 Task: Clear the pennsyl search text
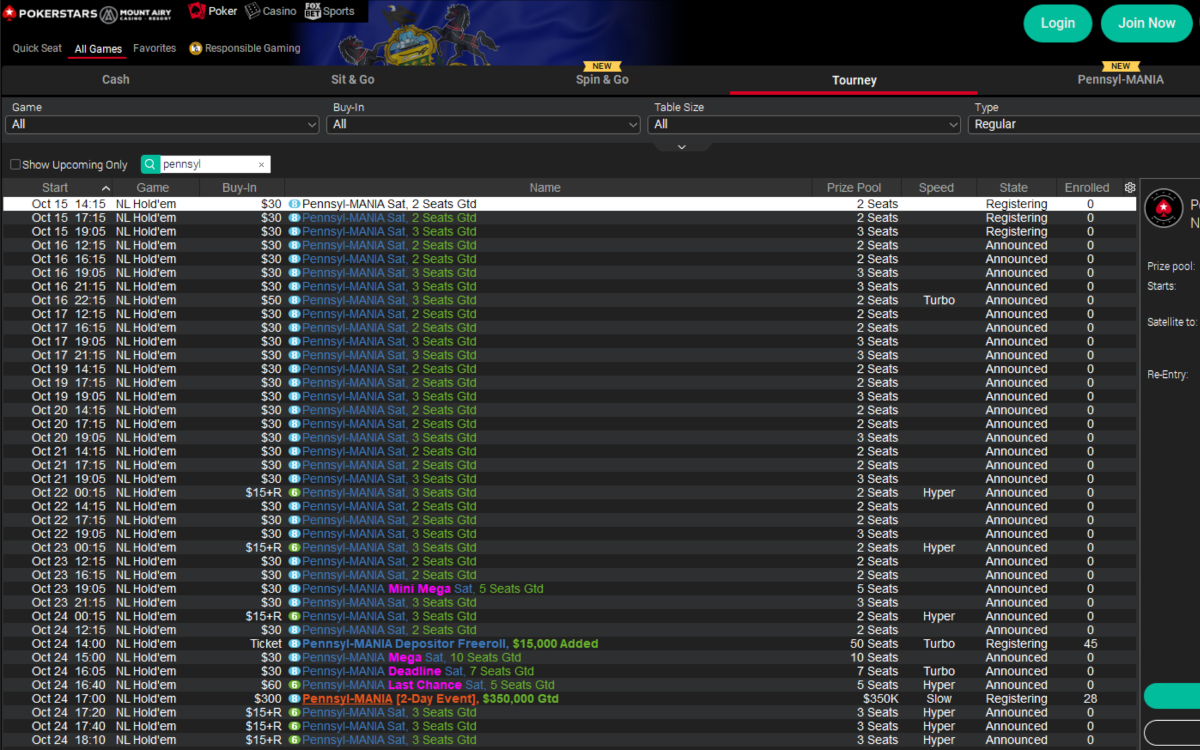point(262,165)
